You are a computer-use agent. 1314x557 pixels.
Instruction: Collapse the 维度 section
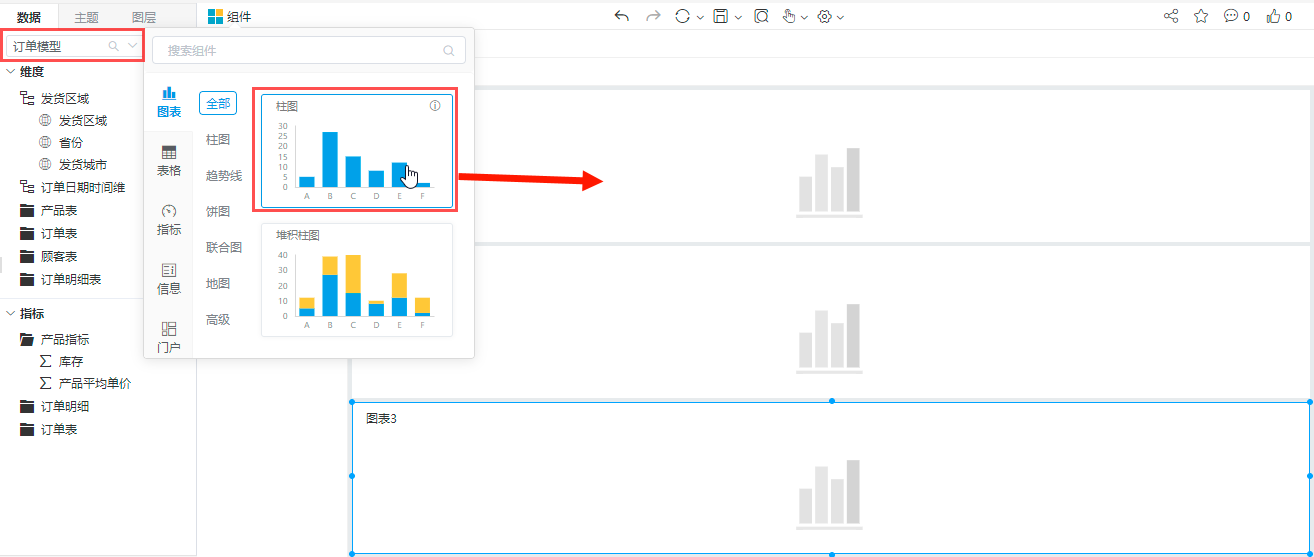click(x=11, y=72)
